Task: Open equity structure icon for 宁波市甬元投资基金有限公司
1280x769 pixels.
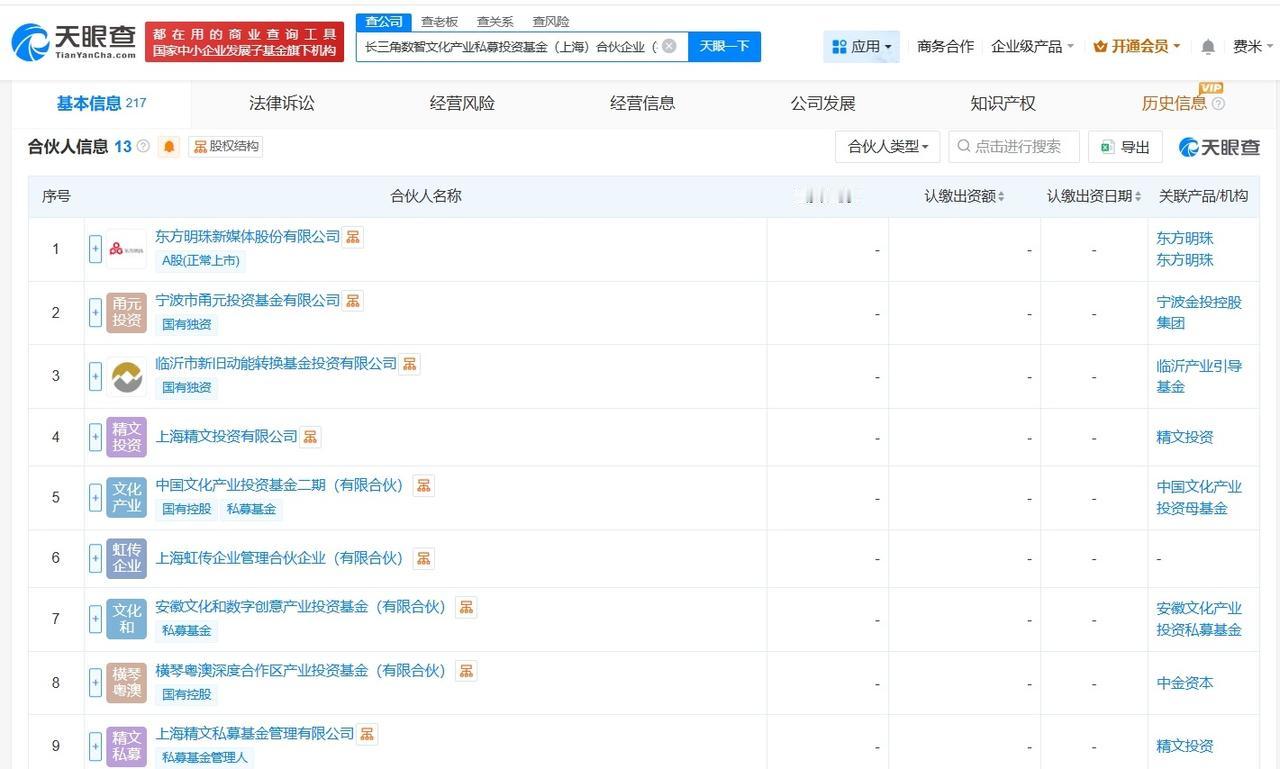Action: (x=353, y=301)
